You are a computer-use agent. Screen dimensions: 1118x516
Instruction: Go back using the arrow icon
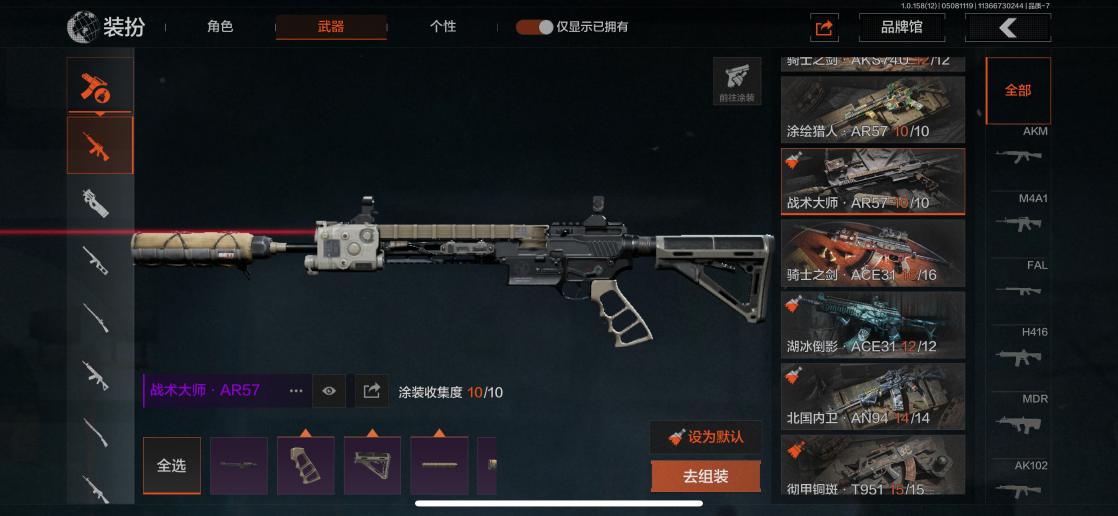coord(1007,28)
